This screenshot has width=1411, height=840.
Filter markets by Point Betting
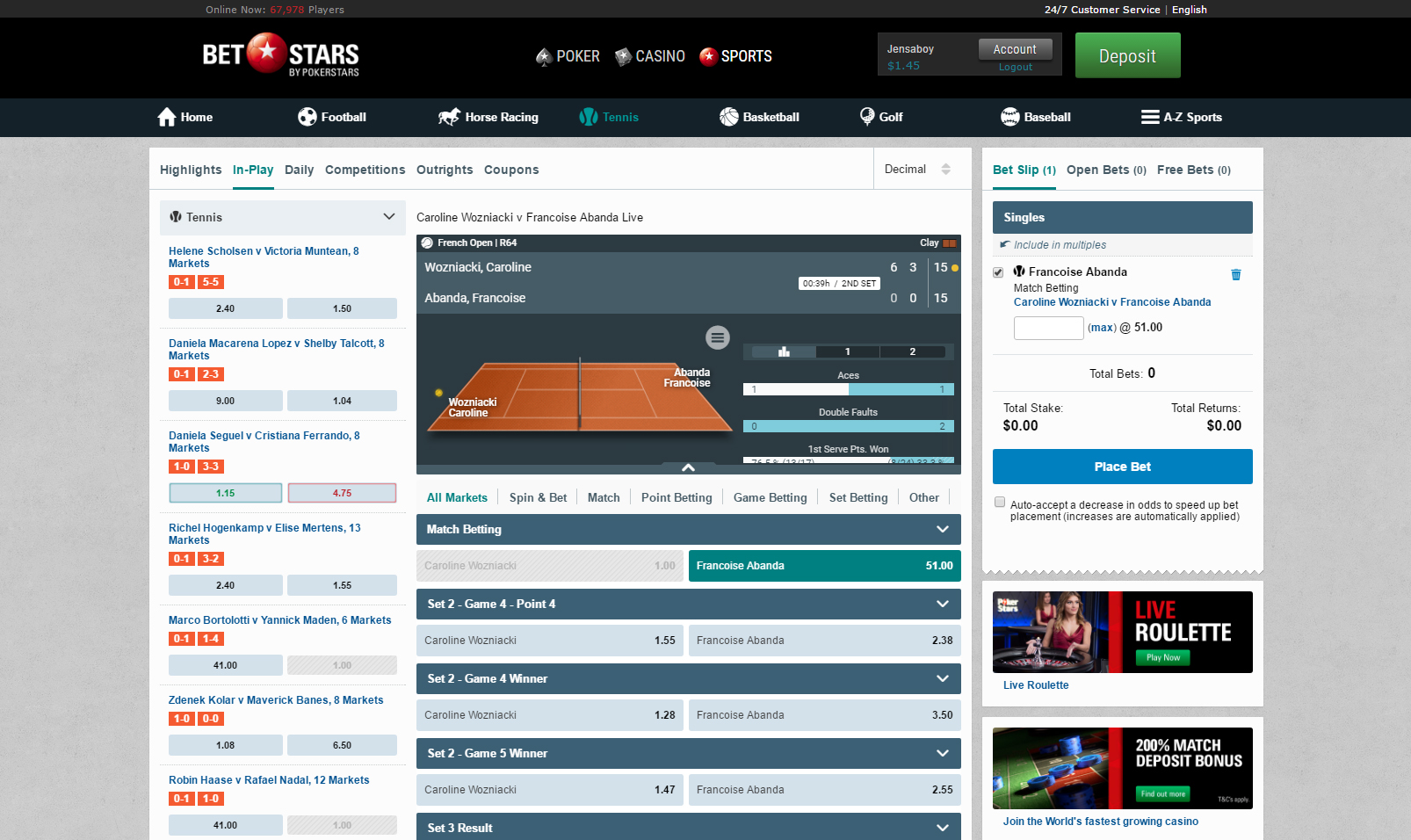pos(677,497)
